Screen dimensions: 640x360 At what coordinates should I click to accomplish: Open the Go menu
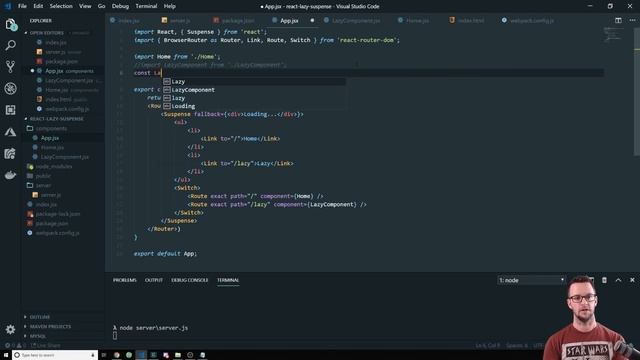coord(101,6)
